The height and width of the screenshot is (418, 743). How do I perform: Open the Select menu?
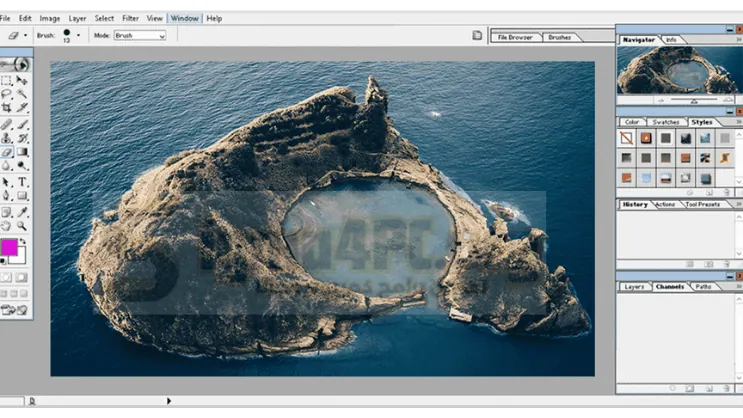tap(104, 18)
